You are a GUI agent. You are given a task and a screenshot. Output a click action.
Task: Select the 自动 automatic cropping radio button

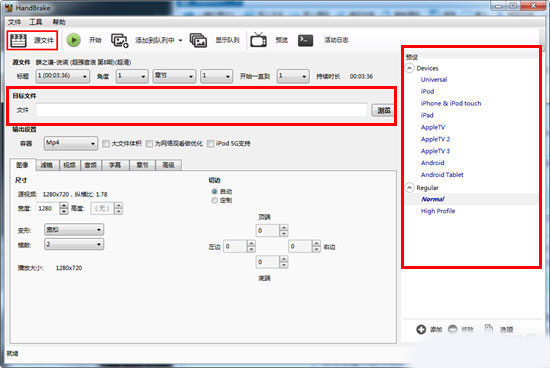[214, 192]
